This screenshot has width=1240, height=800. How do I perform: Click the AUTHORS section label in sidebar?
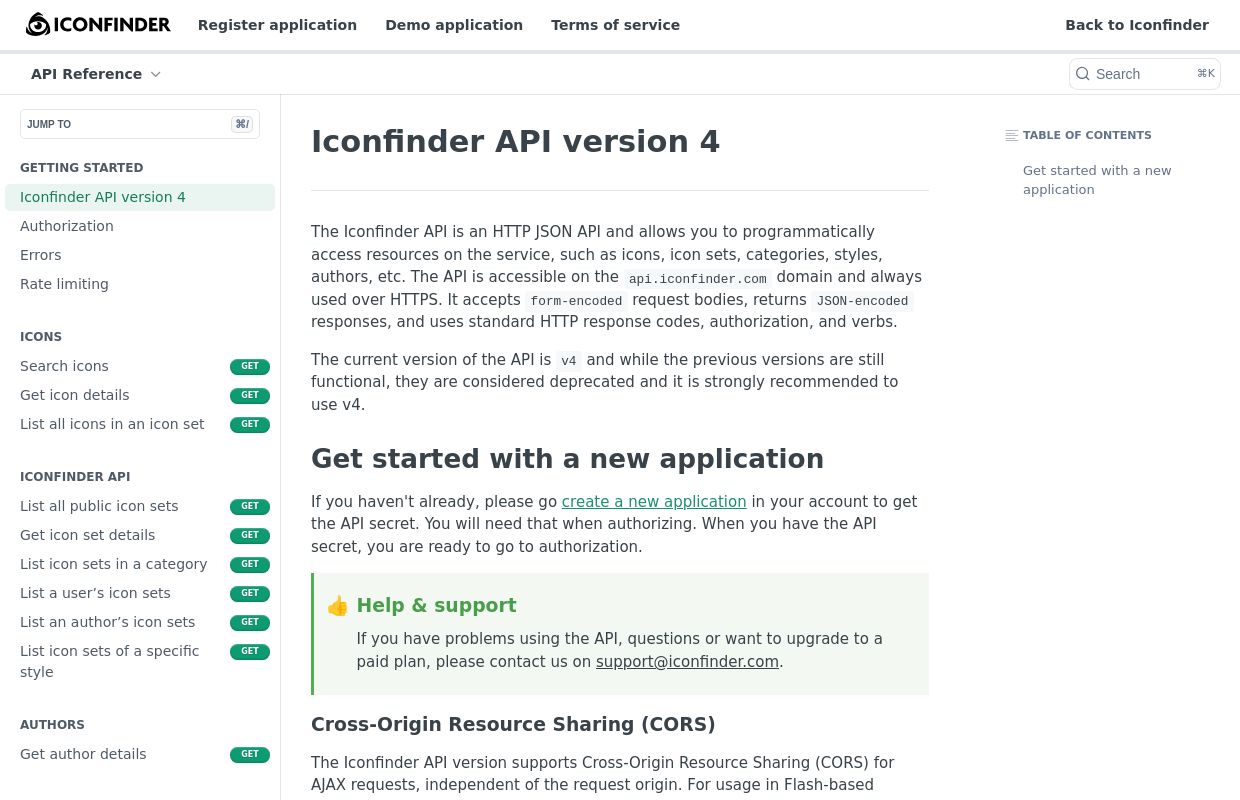[x=52, y=725]
